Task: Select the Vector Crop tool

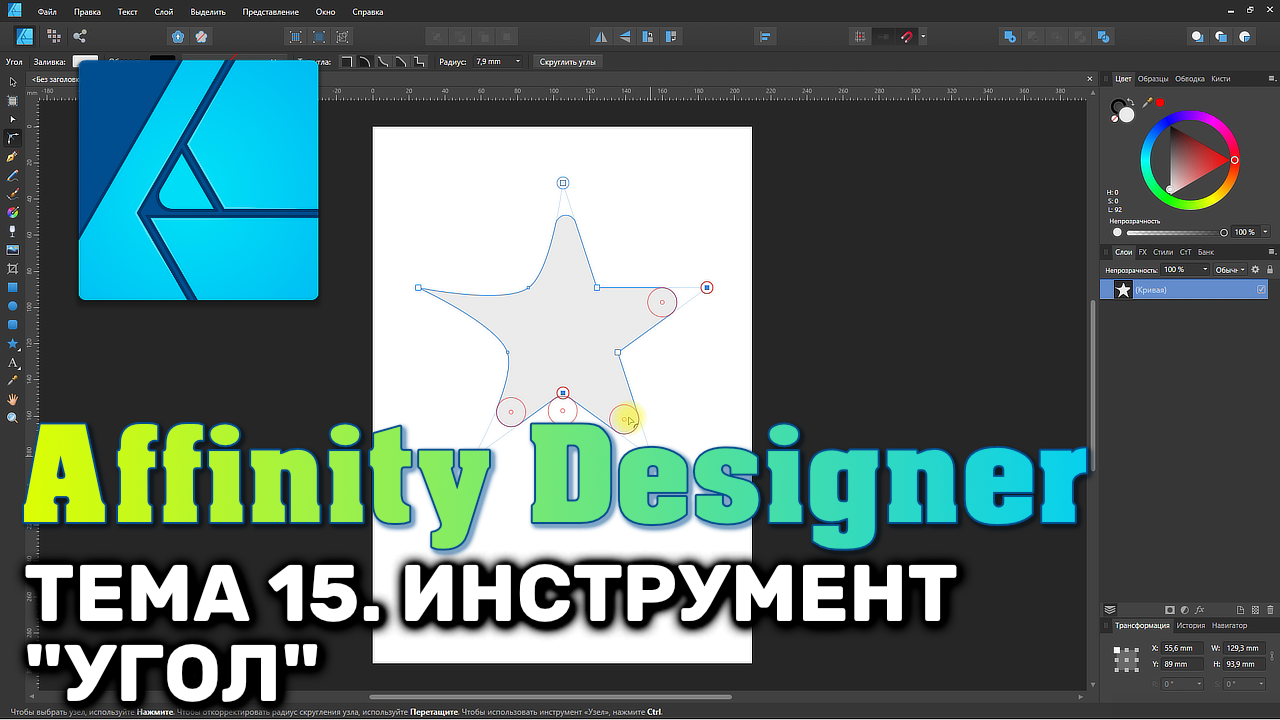Action: [13, 269]
